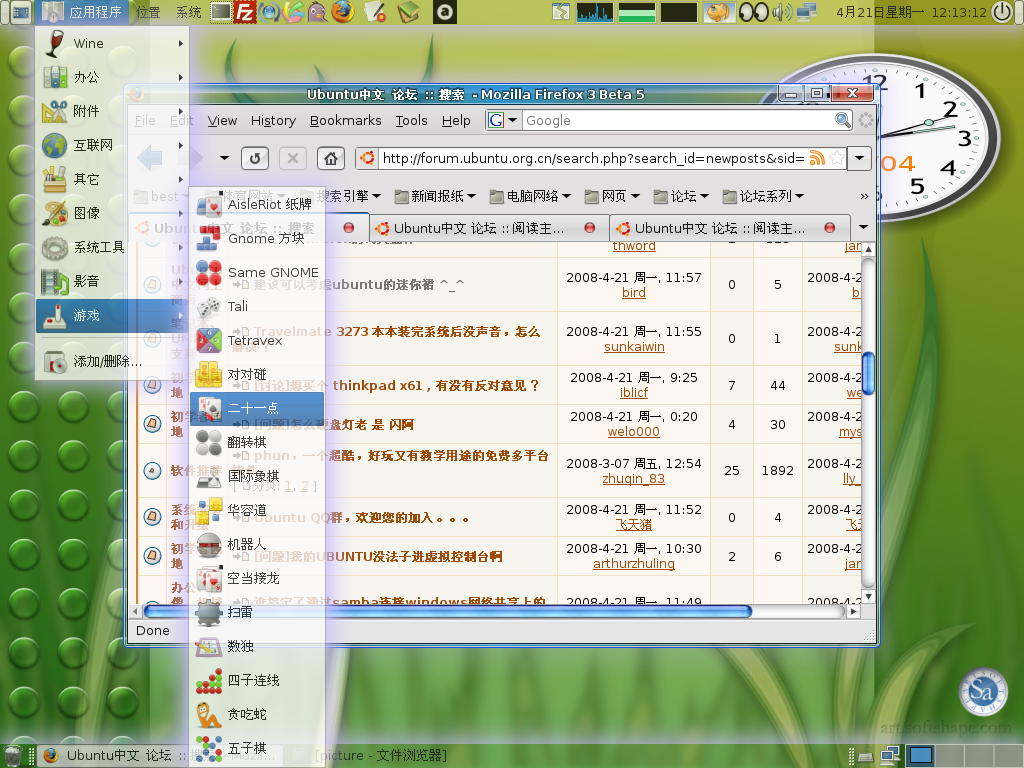Image resolution: width=1024 pixels, height=768 pixels.
Task: Open the Help menu
Action: pos(456,121)
